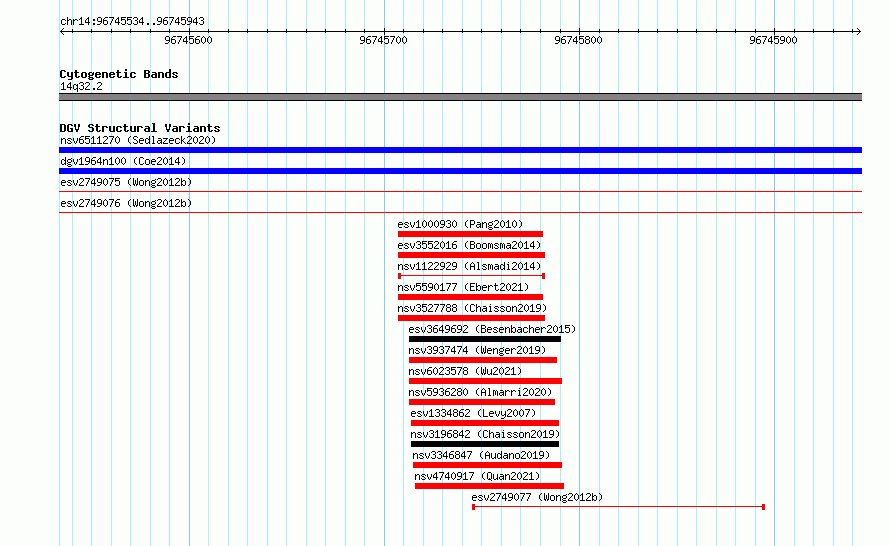Screen dimensions: 890x546
Task: Open the nsv3346847 (Audano2019) label
Action: (481, 455)
